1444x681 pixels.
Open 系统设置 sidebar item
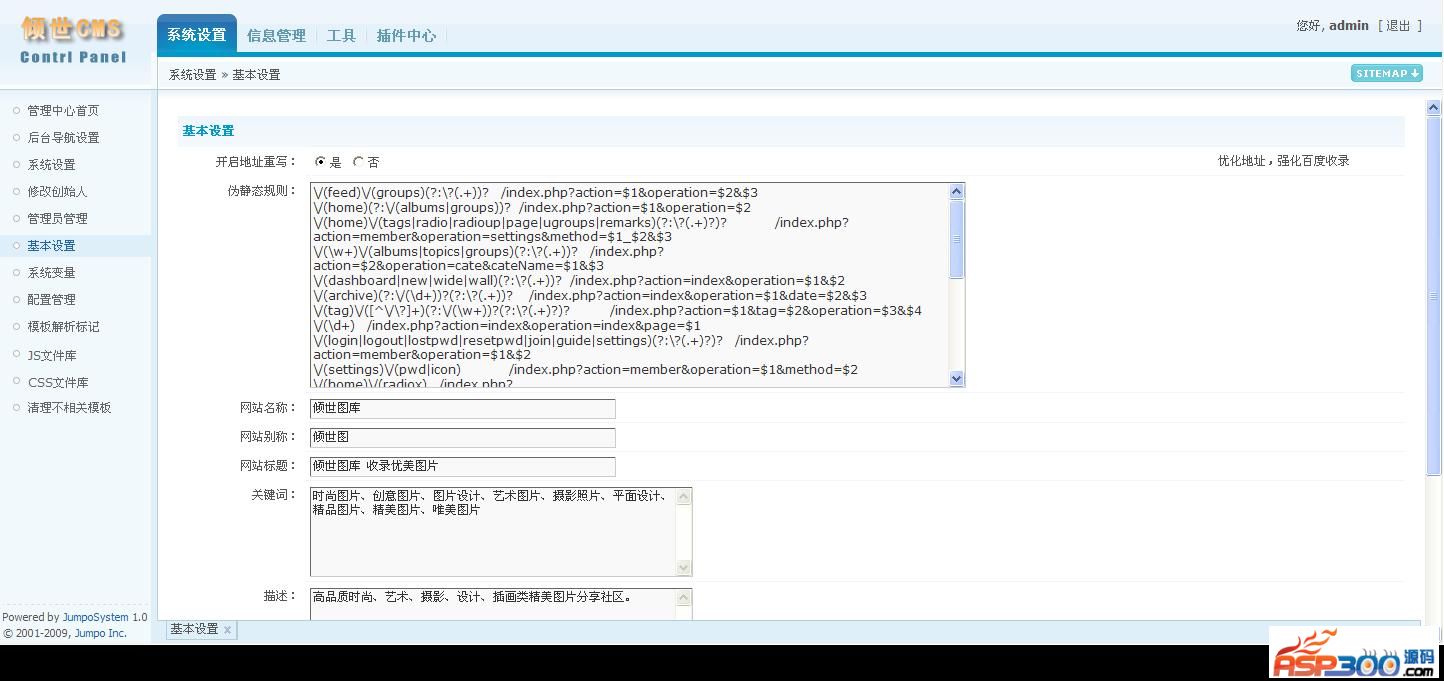[x=51, y=165]
